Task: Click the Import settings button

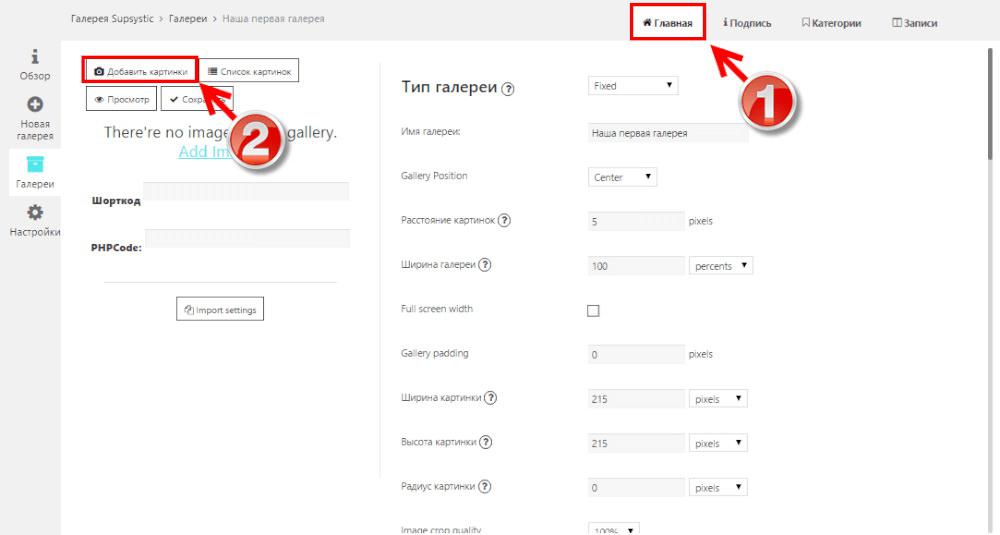Action: coord(220,309)
